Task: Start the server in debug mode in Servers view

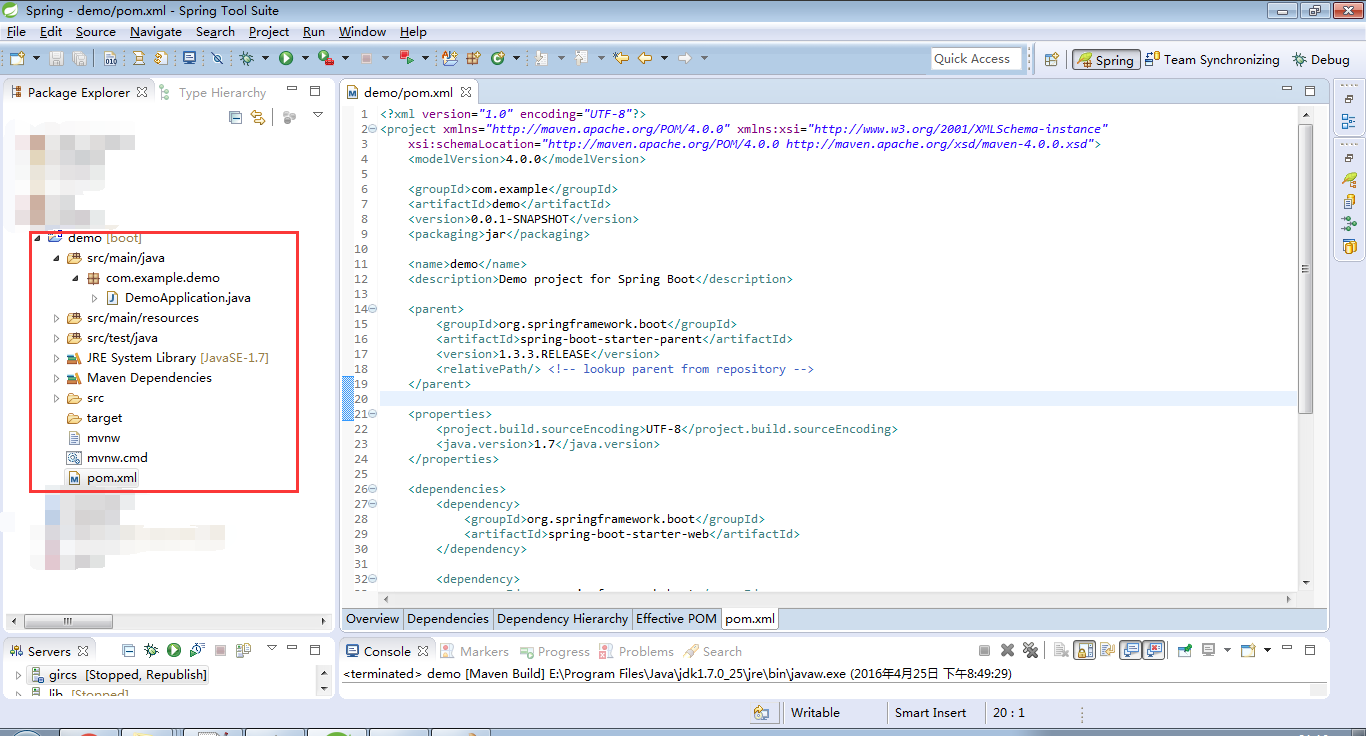Action: click(151, 650)
